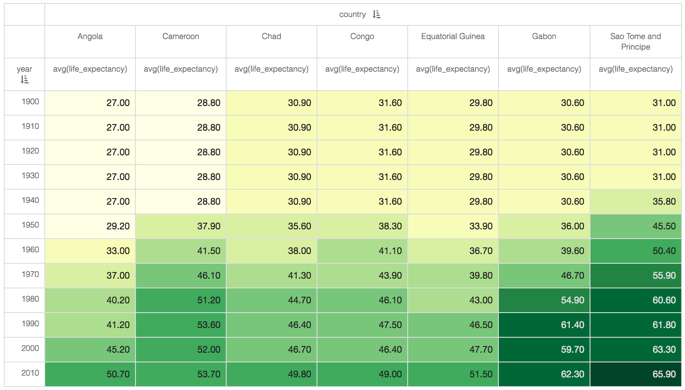This screenshot has height=390, width=685.
Task: Select Sao Tome and Principe header
Action: pyautogui.click(x=636, y=41)
